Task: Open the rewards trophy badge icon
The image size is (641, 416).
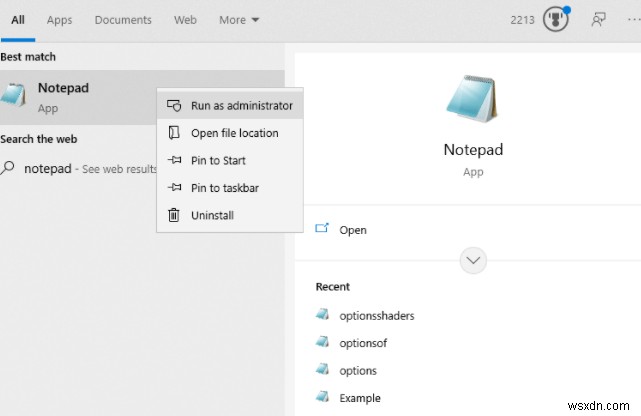Action: tap(554, 19)
